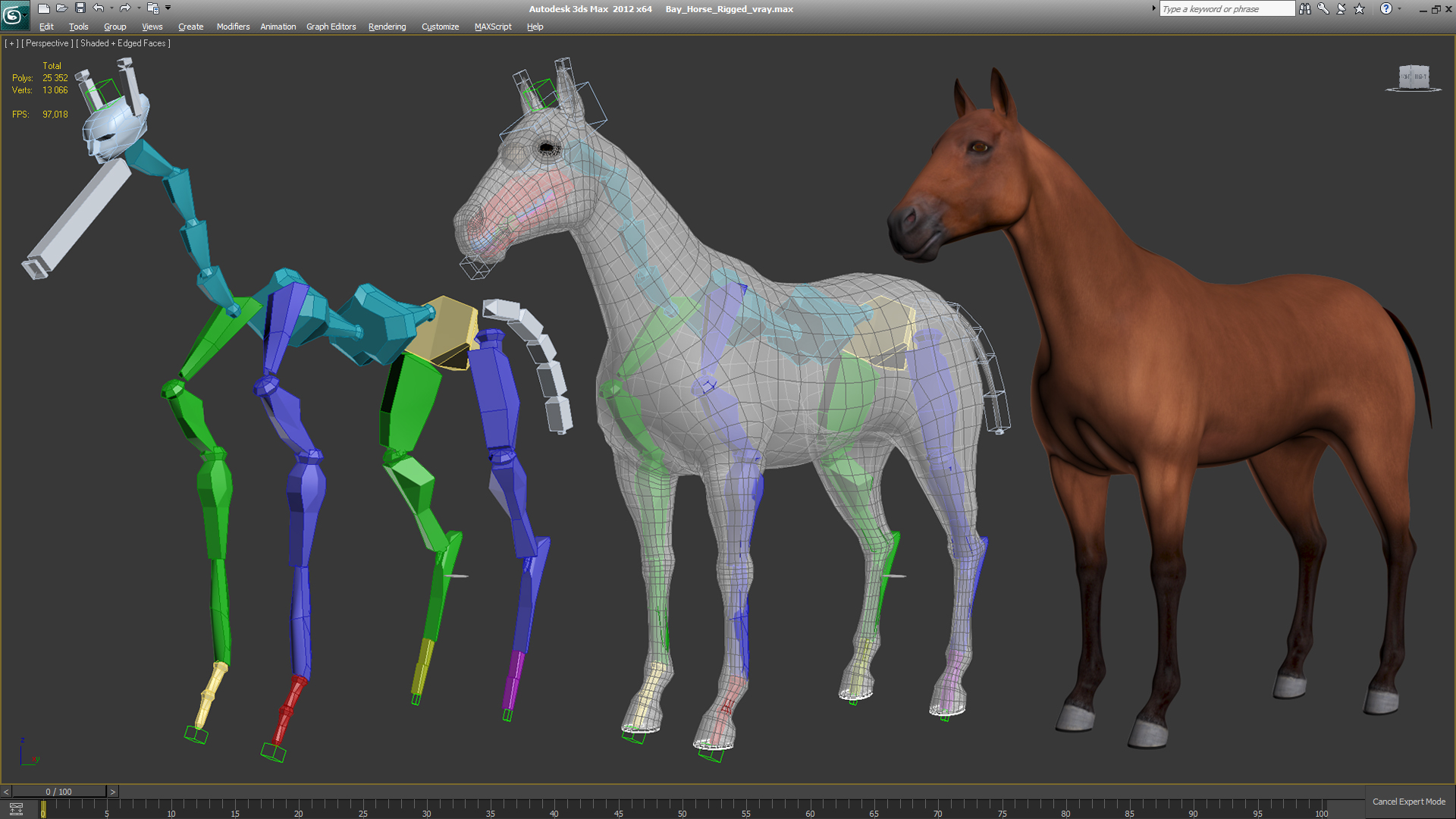Click the Help question mark icon

tap(1386, 8)
